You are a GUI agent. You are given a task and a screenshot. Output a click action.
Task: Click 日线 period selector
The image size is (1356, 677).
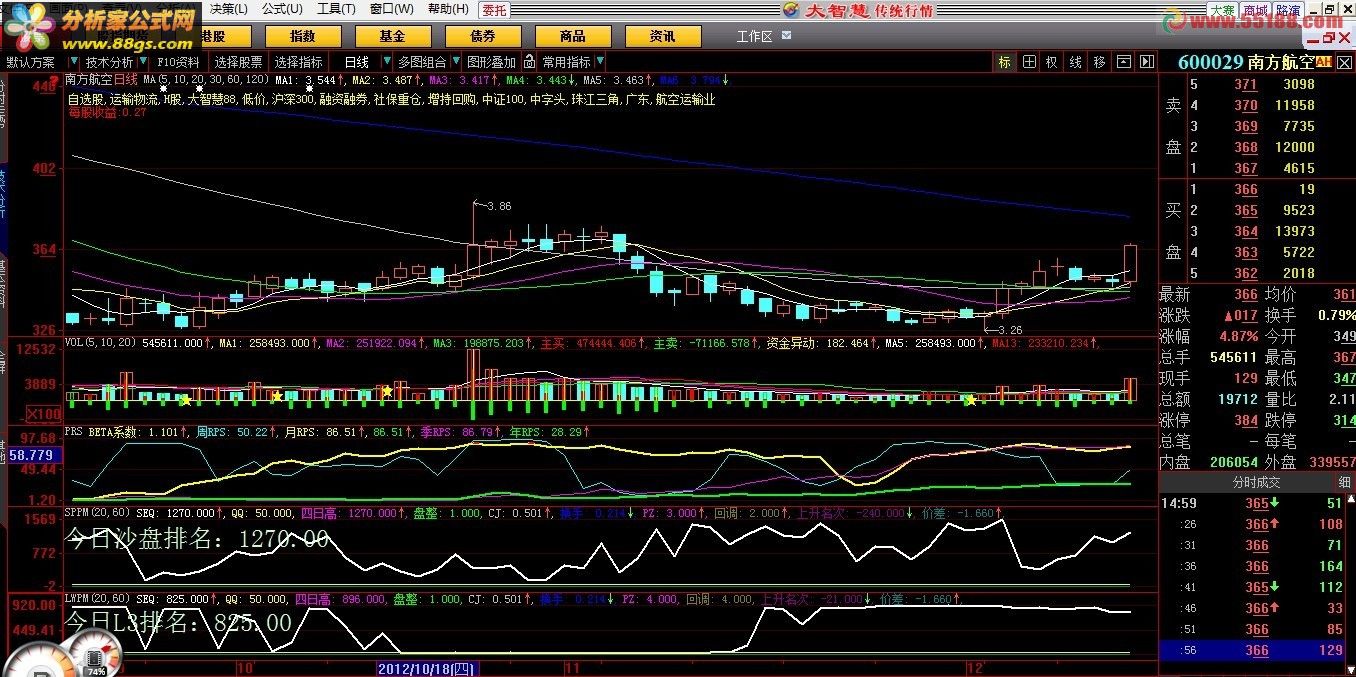(356, 62)
